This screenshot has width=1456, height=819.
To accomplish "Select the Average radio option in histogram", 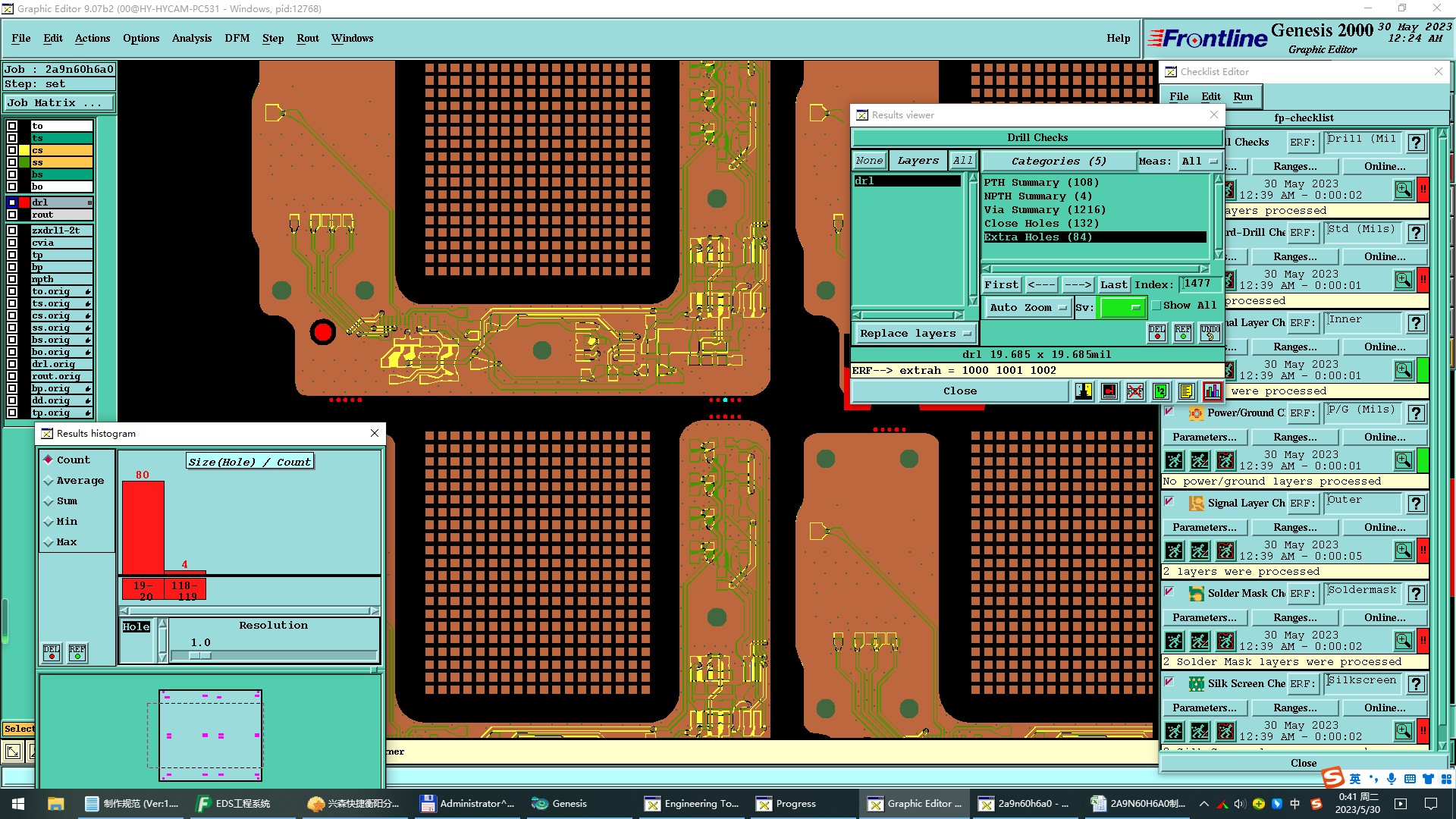I will click(49, 481).
